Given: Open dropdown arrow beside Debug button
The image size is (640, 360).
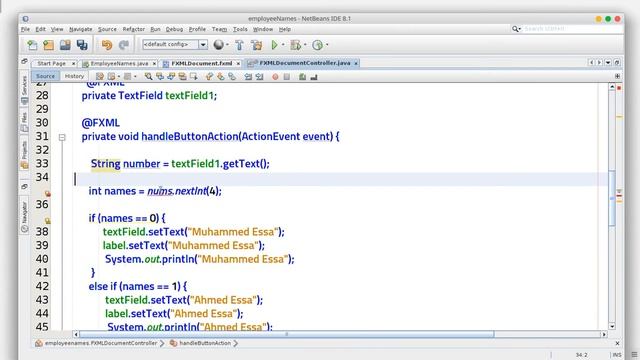Looking at the screenshot, I should [x=305, y=44].
